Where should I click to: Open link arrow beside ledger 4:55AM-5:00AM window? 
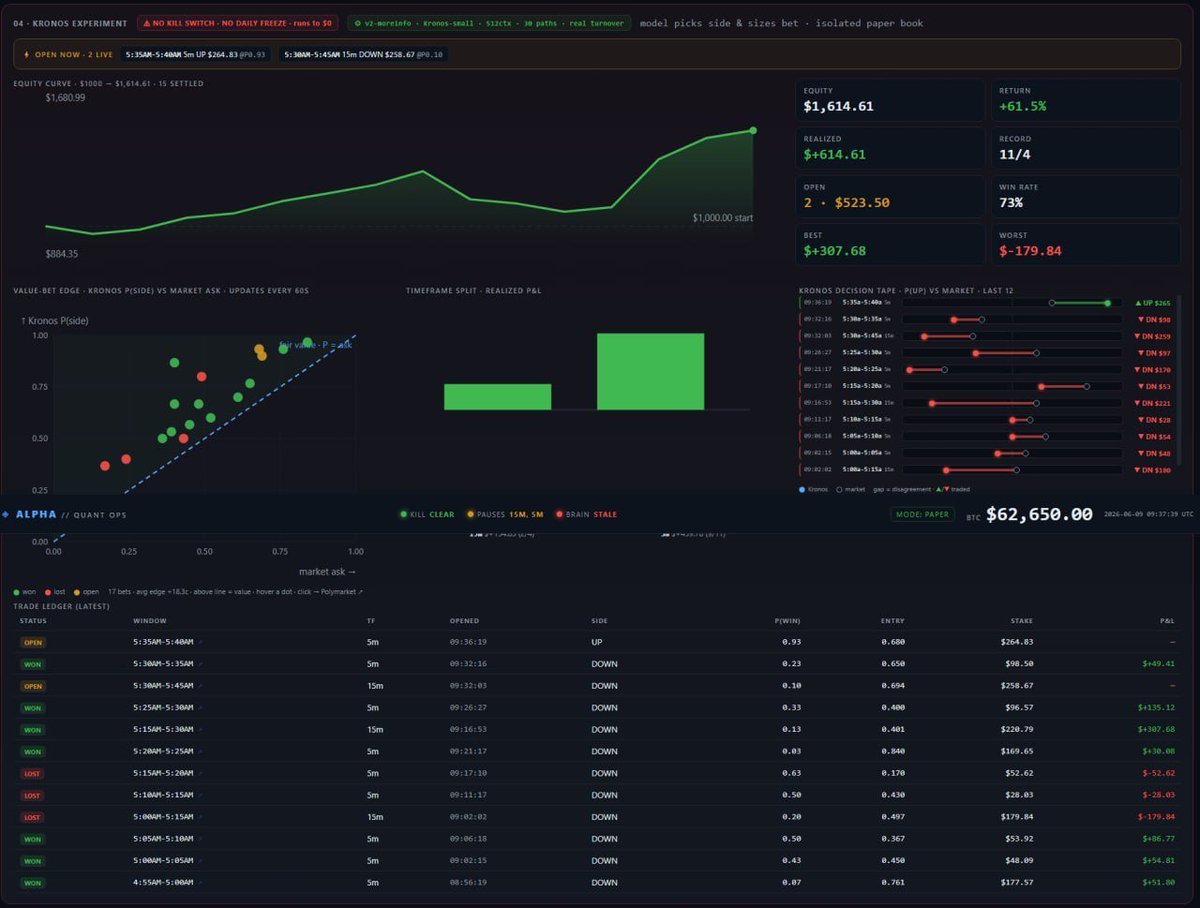coord(200,882)
